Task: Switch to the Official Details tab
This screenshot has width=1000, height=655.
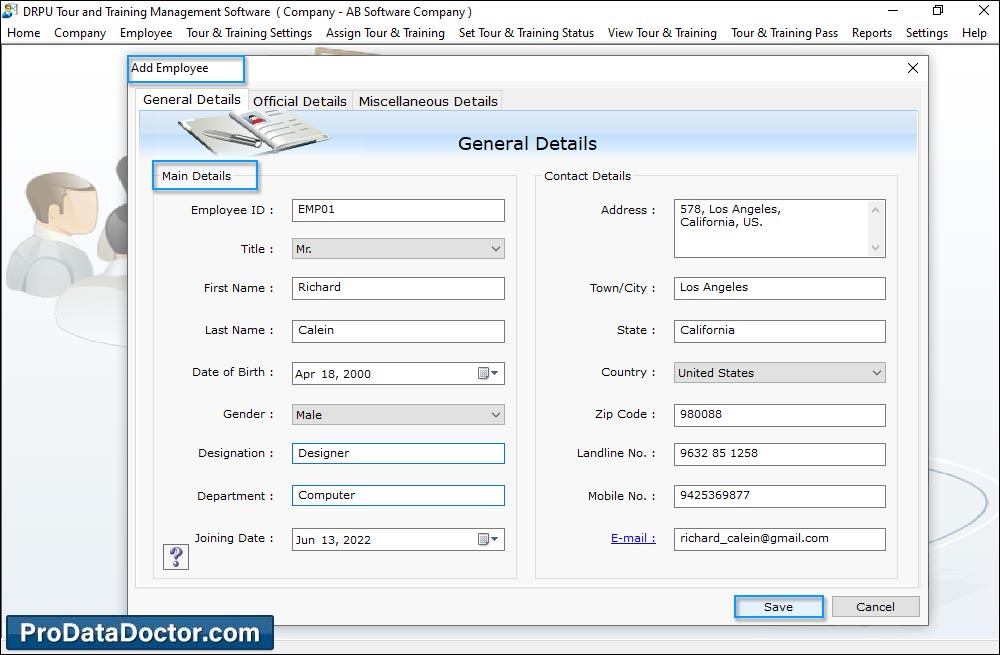Action: point(300,101)
